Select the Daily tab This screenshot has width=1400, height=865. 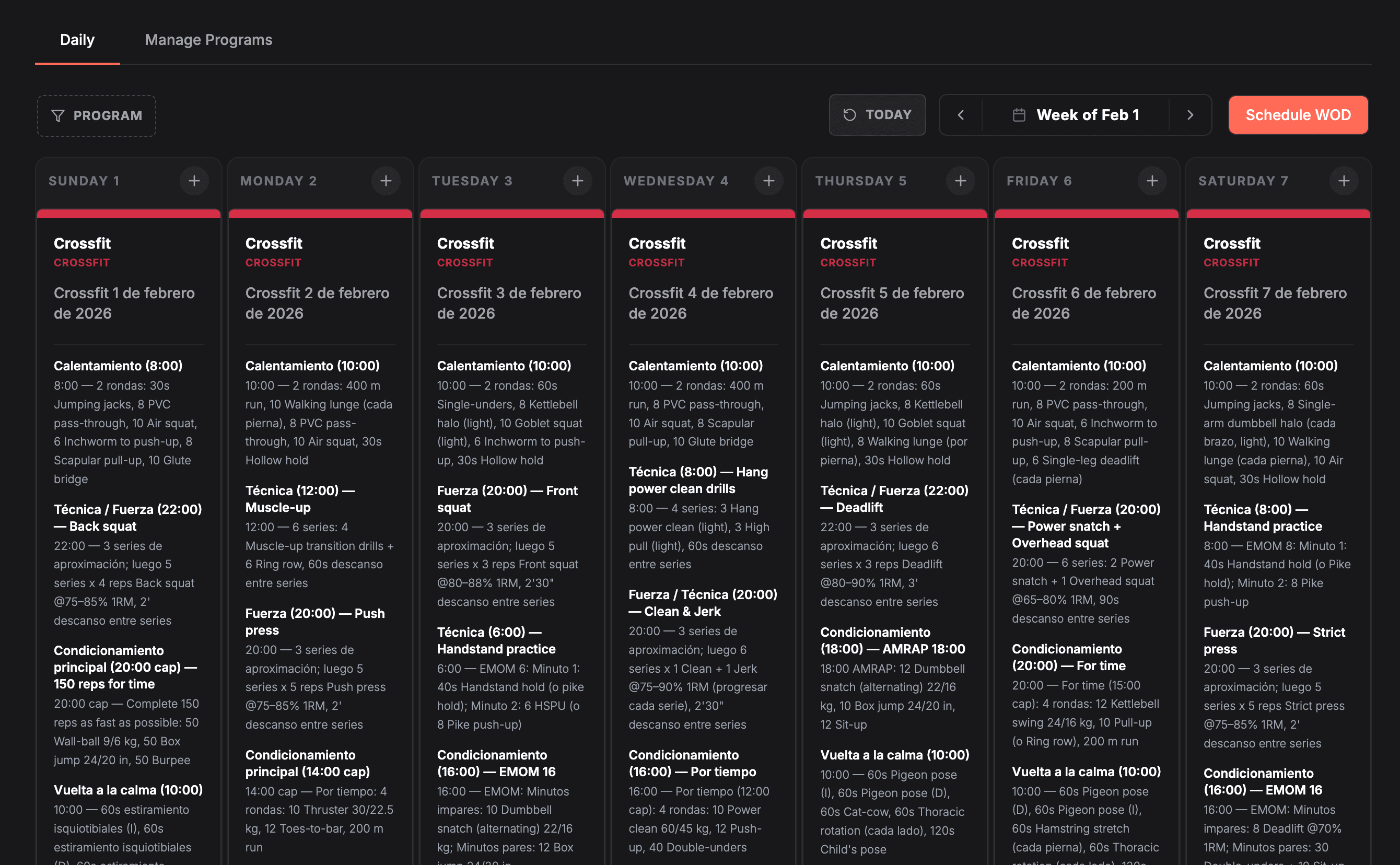(77, 40)
